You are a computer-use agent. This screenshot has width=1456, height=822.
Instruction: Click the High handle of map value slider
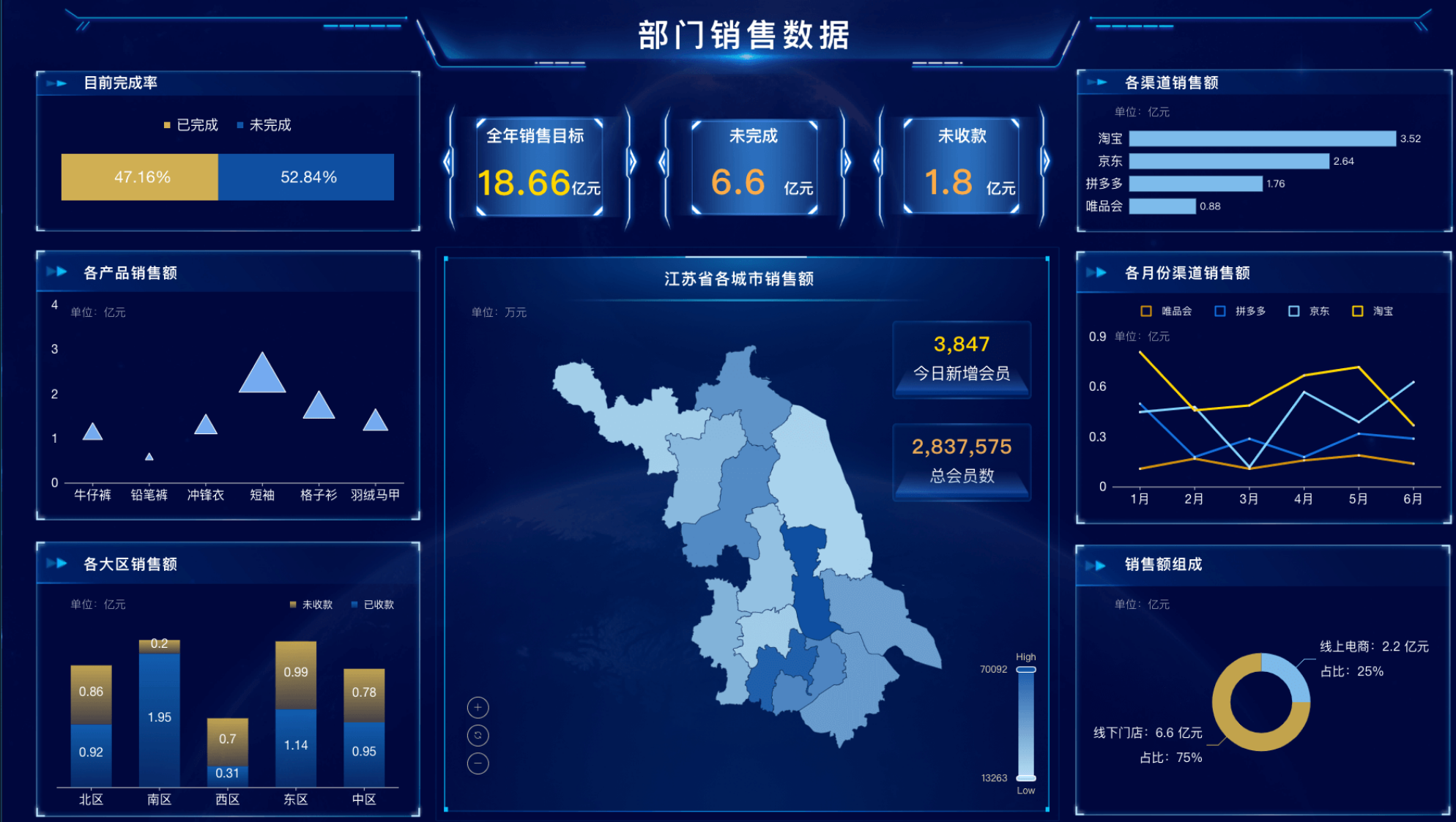click(1026, 669)
